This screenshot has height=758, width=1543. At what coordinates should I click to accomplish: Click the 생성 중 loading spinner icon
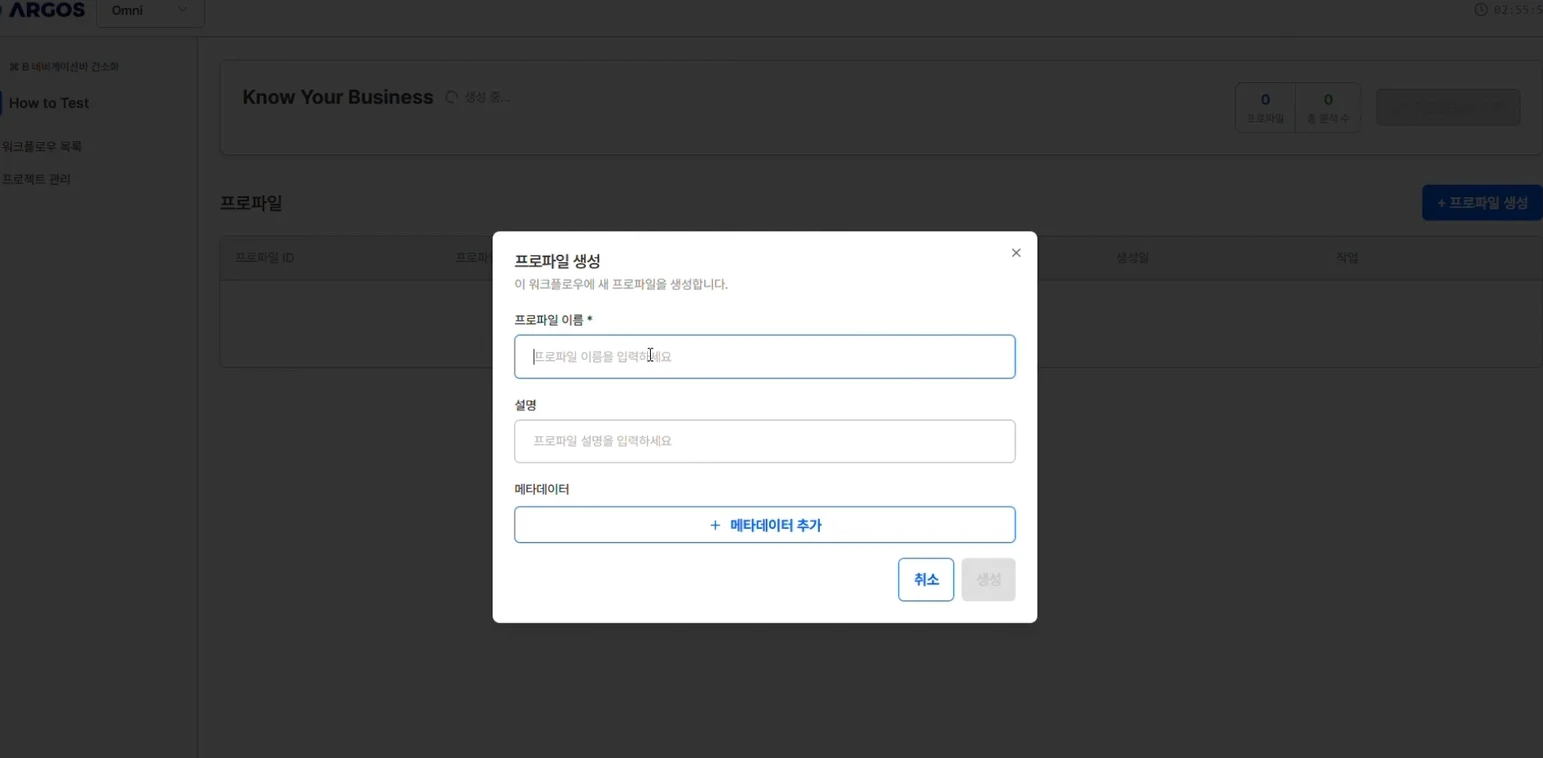point(452,97)
